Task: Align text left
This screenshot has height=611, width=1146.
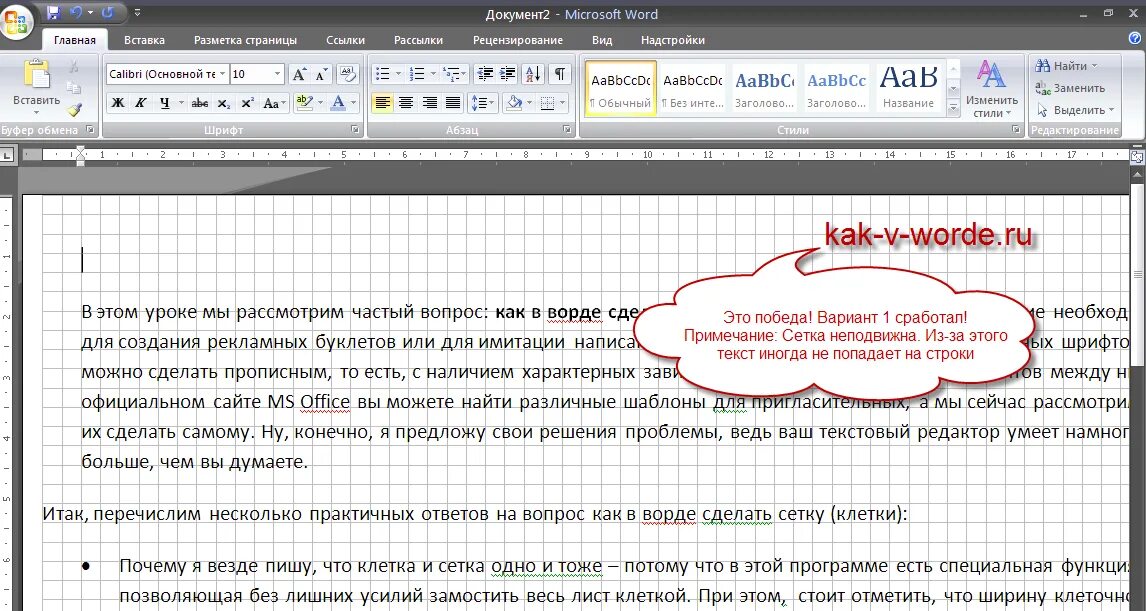Action: click(382, 103)
